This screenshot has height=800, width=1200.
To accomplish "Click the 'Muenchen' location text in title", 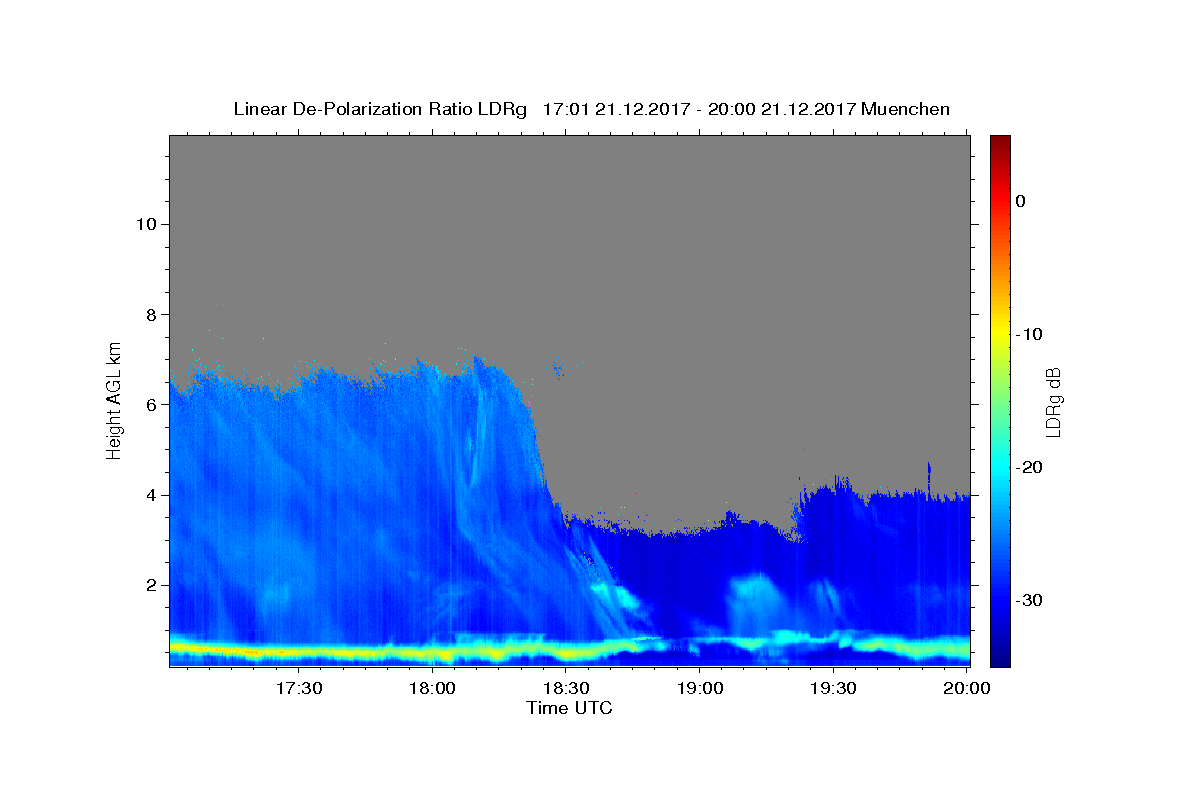I will [x=906, y=109].
